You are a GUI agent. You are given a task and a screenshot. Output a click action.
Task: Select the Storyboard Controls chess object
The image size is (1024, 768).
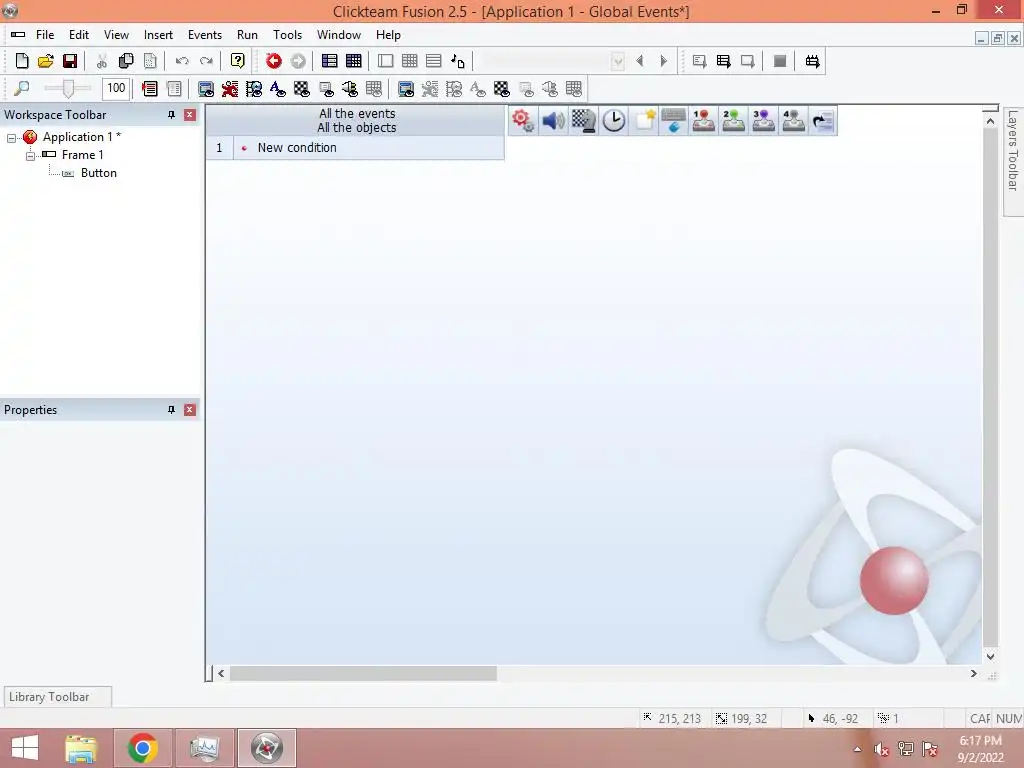tap(583, 121)
